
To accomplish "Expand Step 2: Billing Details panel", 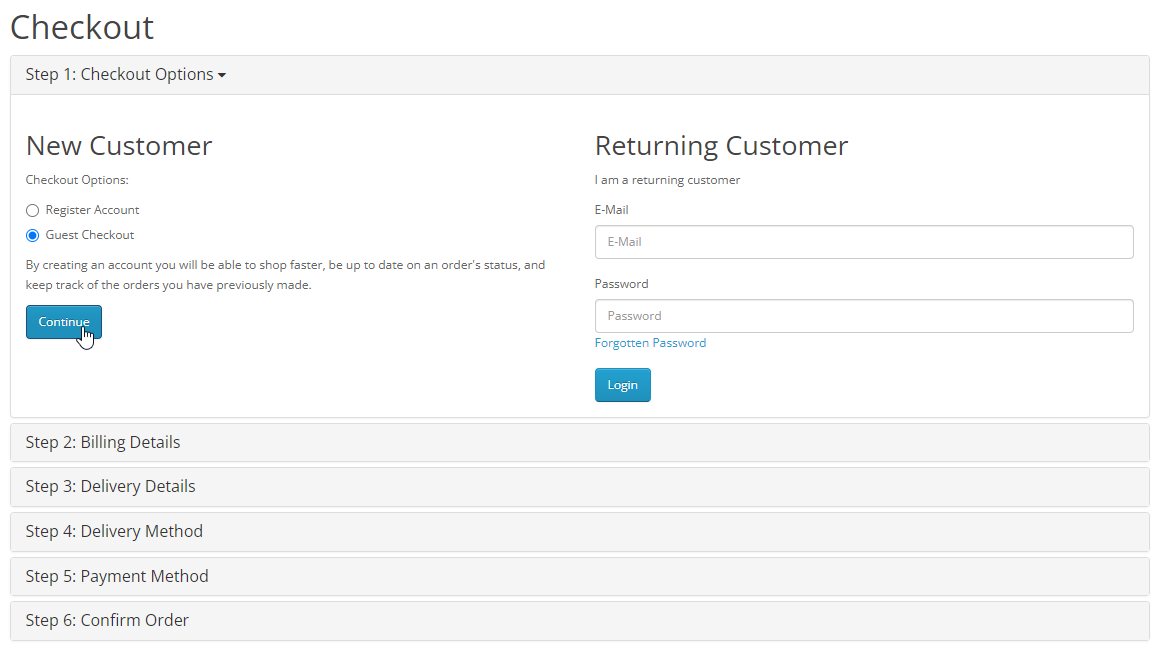I will [x=103, y=442].
